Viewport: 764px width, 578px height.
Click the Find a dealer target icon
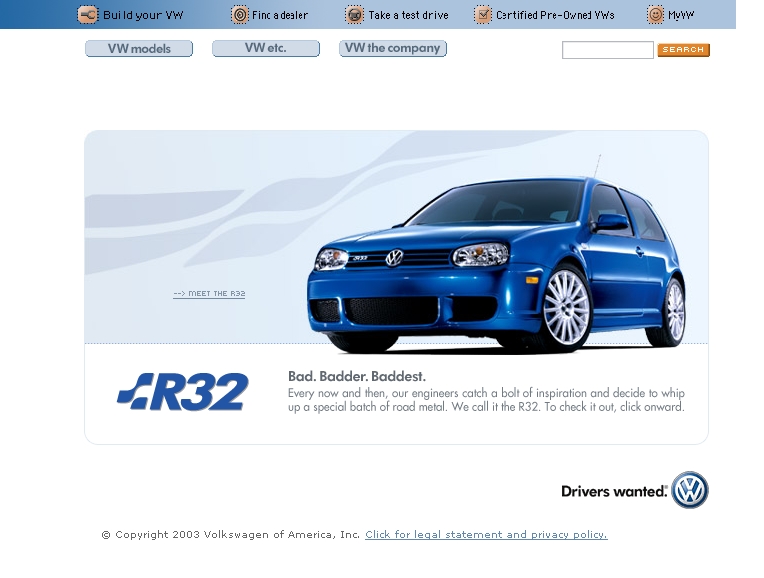[x=240, y=15]
